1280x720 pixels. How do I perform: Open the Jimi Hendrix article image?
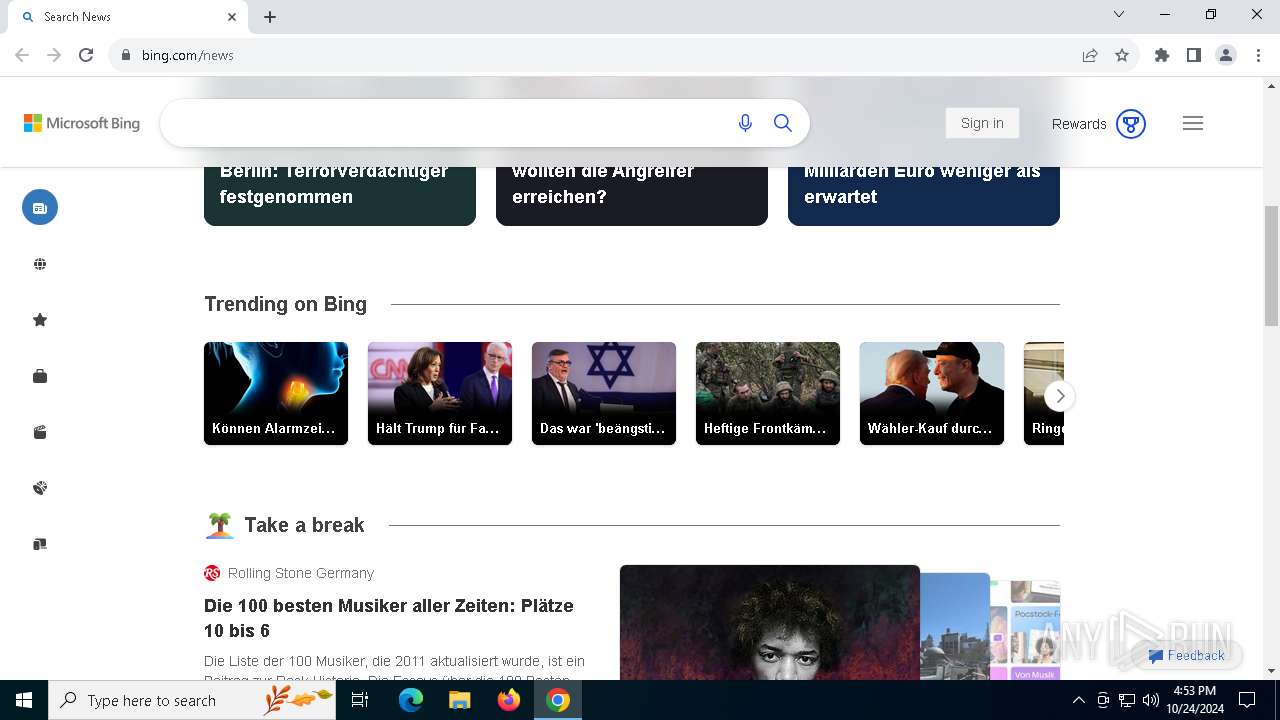pos(770,622)
